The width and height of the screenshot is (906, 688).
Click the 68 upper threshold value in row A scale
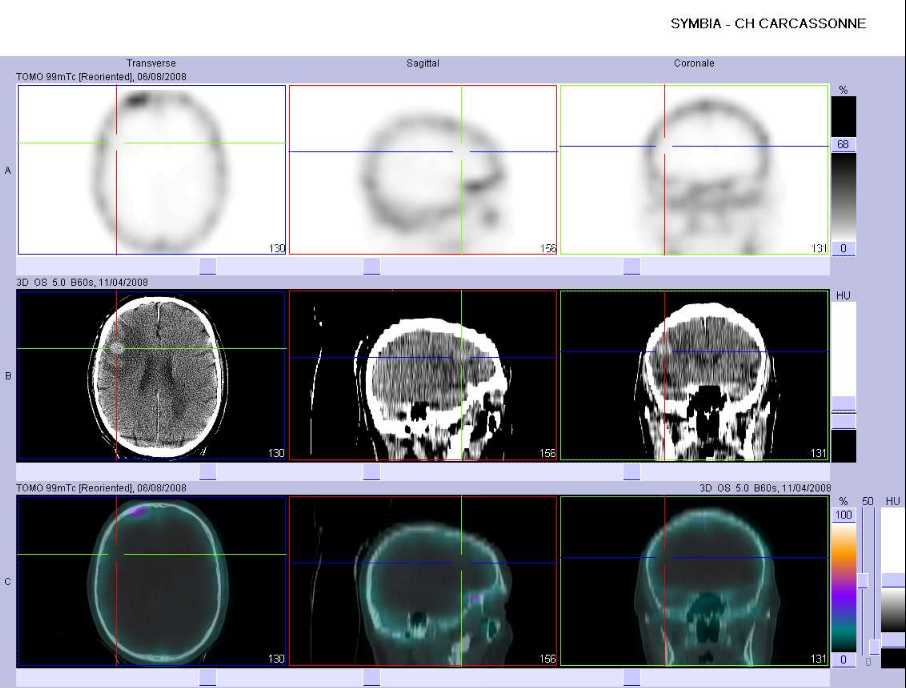click(844, 144)
